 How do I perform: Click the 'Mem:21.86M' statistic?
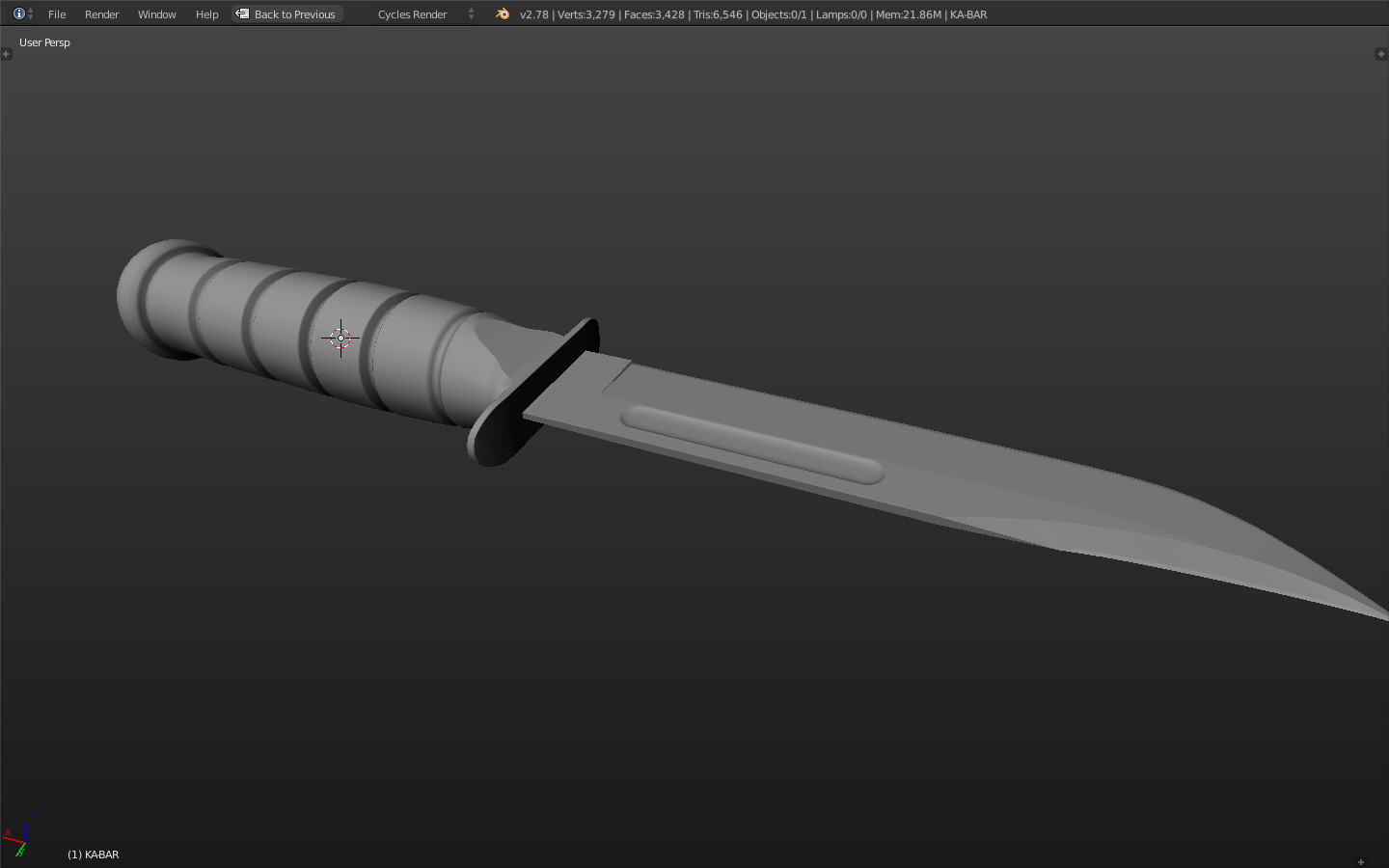909,14
